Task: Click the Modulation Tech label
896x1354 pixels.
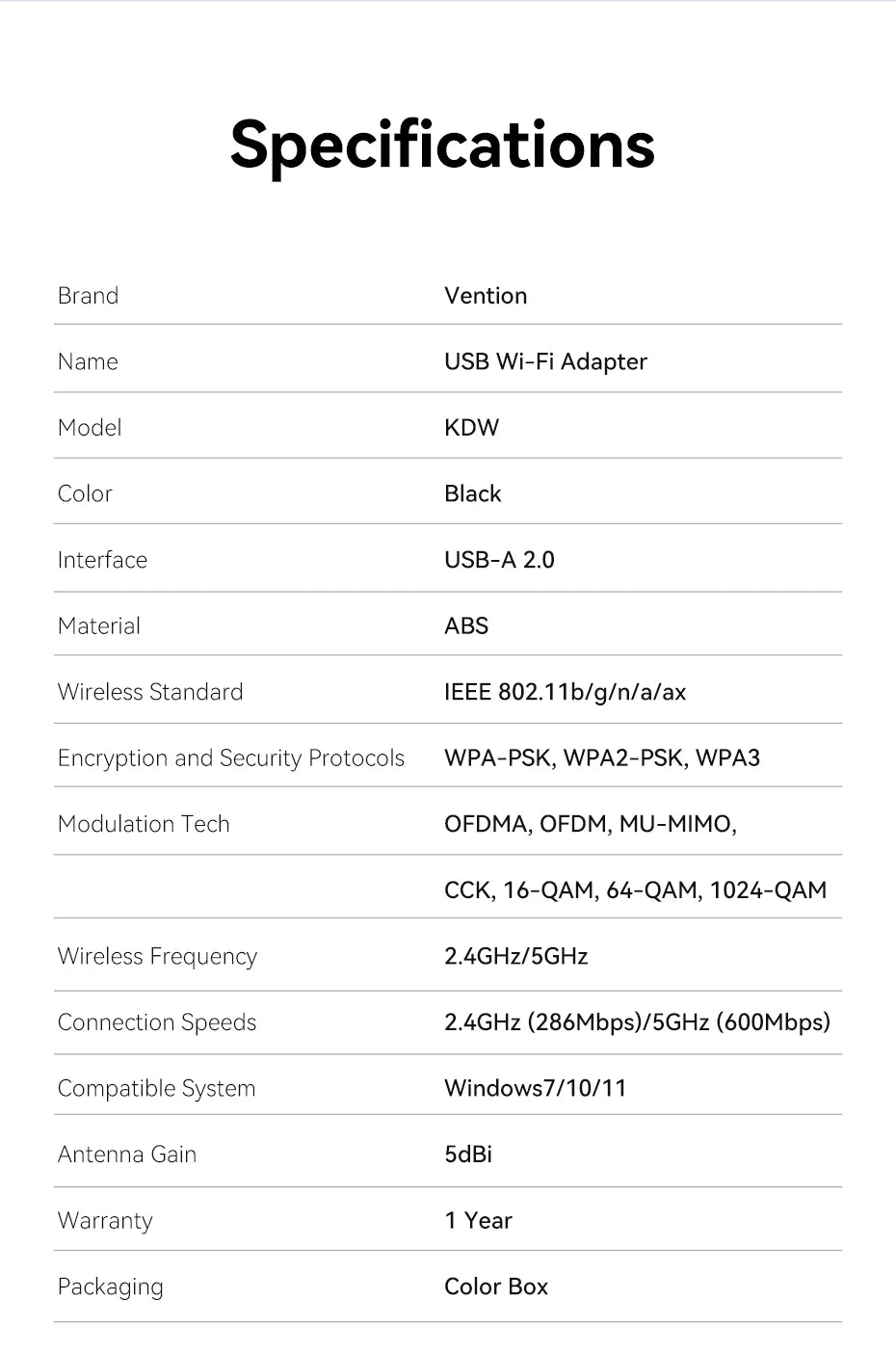Action: coord(144,824)
